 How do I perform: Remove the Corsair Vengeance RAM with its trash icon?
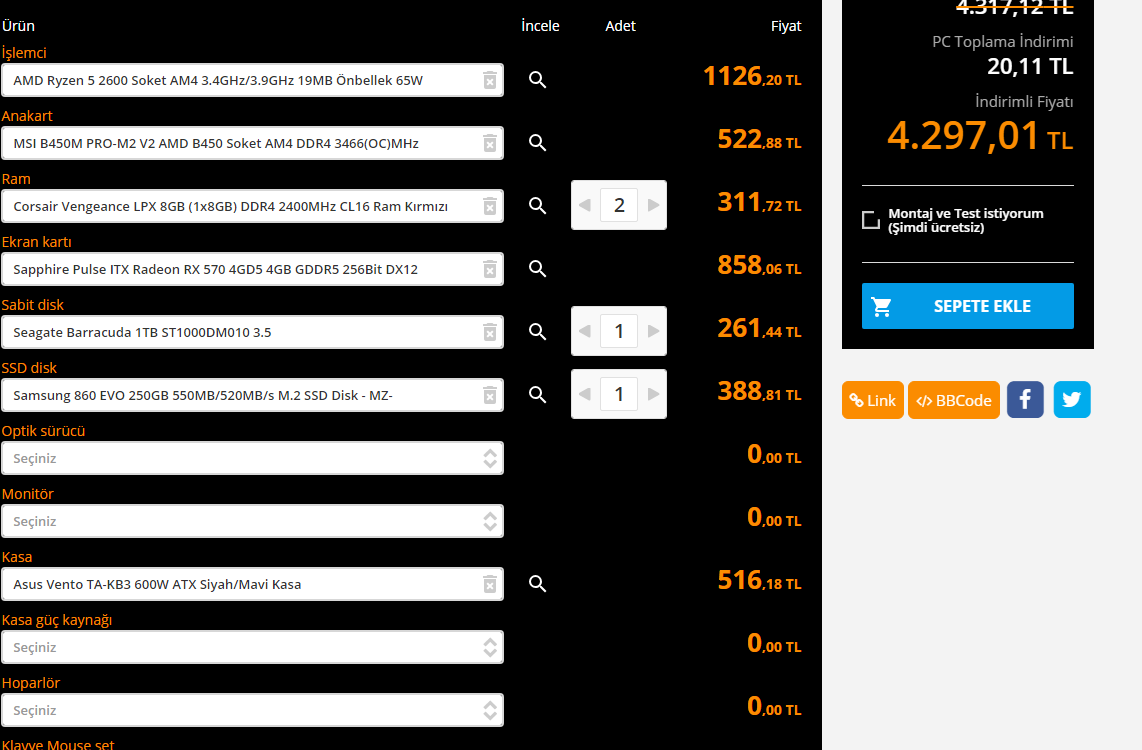click(490, 206)
